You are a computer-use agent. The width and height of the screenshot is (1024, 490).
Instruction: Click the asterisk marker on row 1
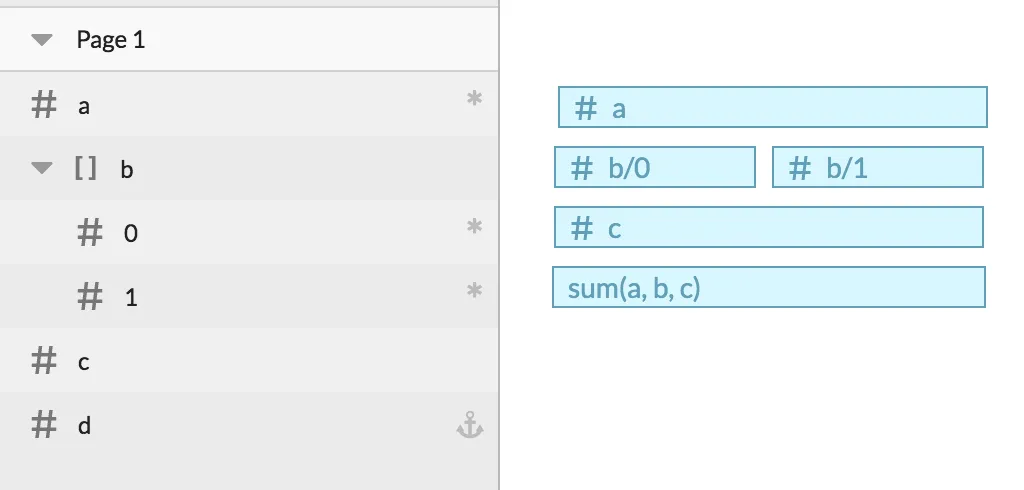[475, 291]
